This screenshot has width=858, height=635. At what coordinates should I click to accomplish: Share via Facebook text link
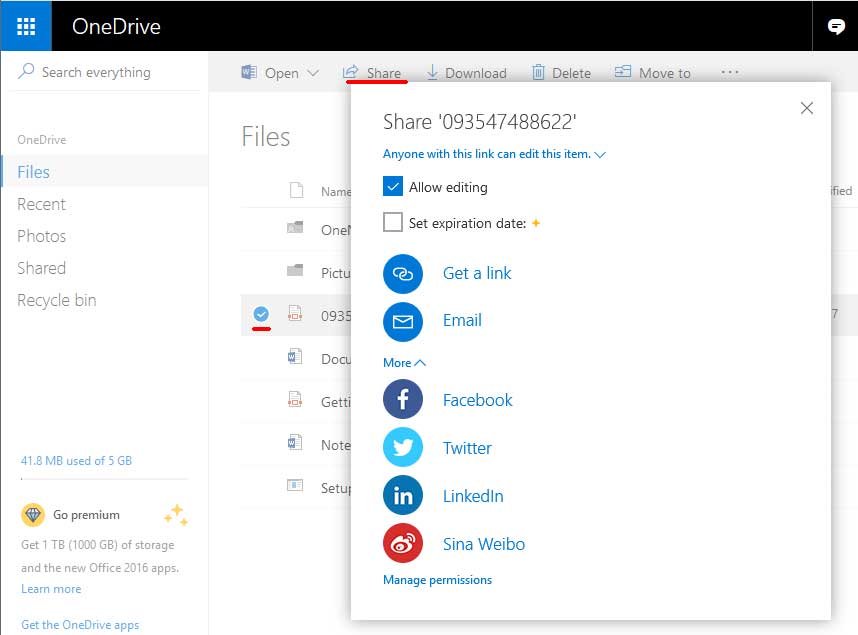click(x=478, y=400)
